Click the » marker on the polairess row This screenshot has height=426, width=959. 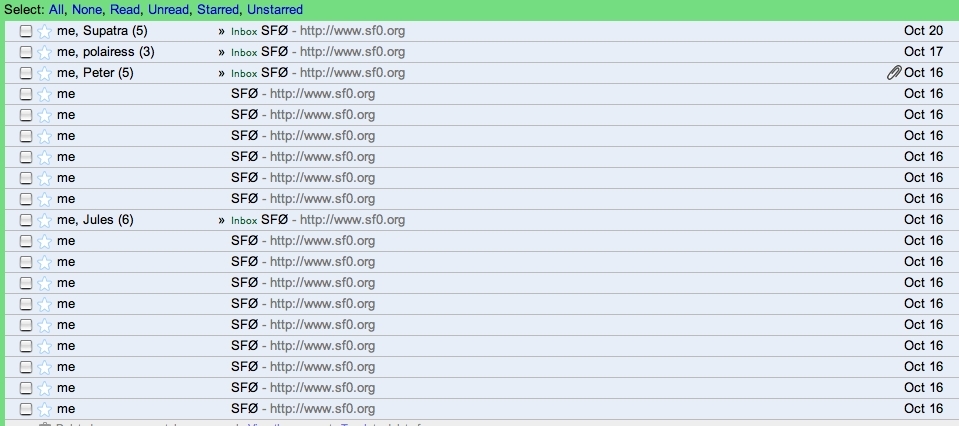click(222, 52)
